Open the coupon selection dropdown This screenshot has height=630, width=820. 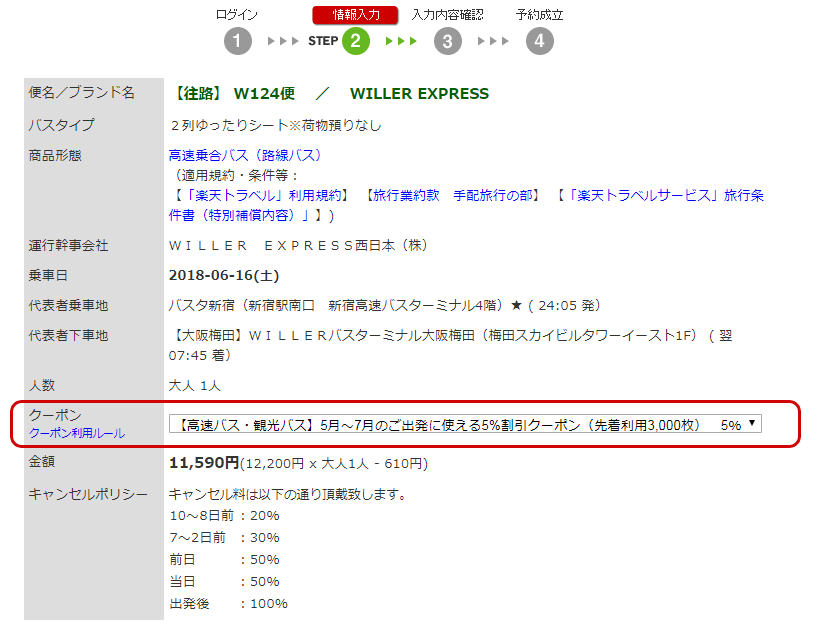point(465,424)
